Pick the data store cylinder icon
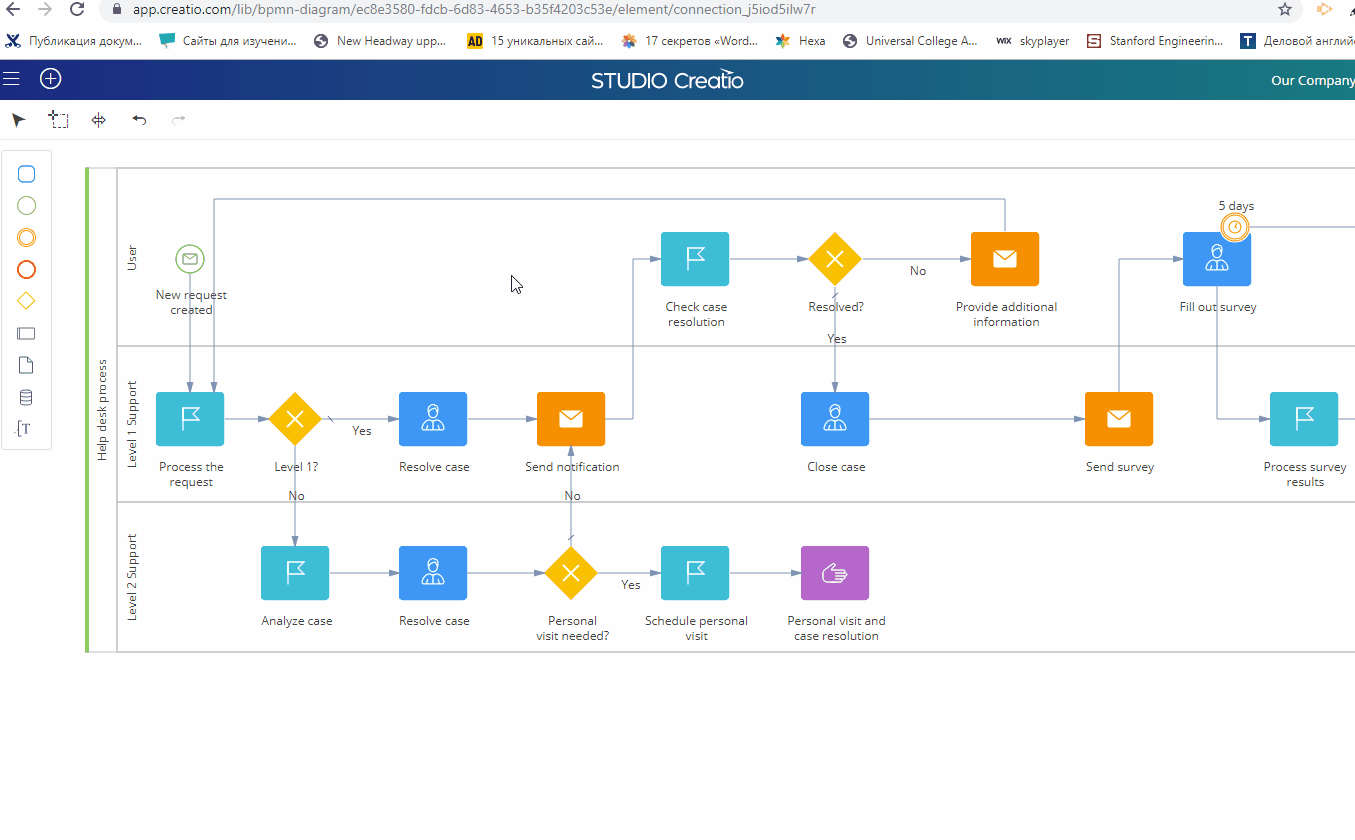1355x840 pixels. 27,398
